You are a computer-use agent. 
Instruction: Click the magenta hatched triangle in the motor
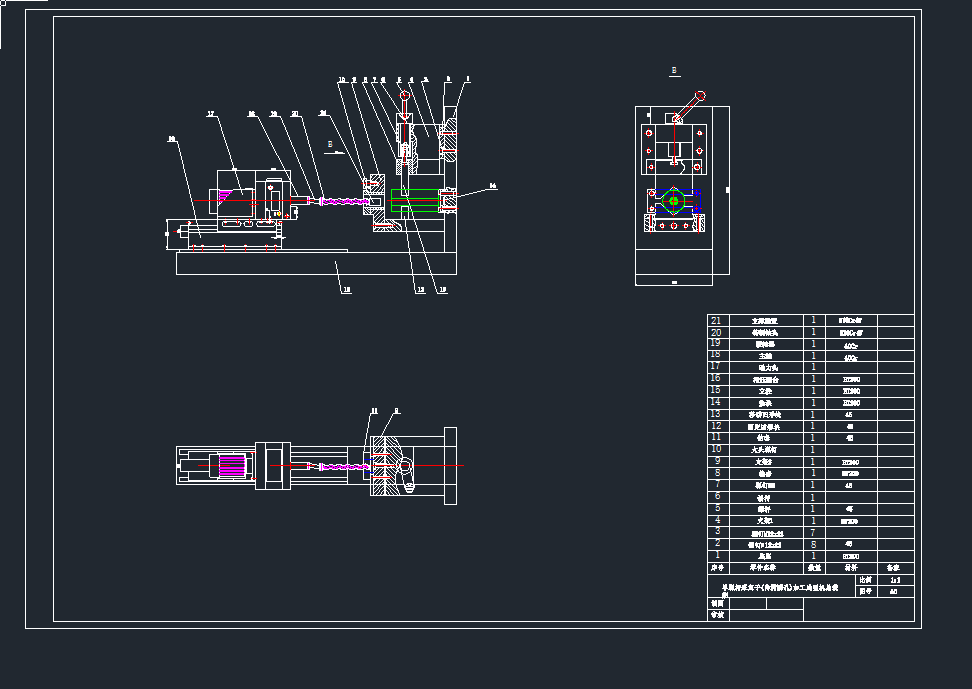(x=226, y=194)
